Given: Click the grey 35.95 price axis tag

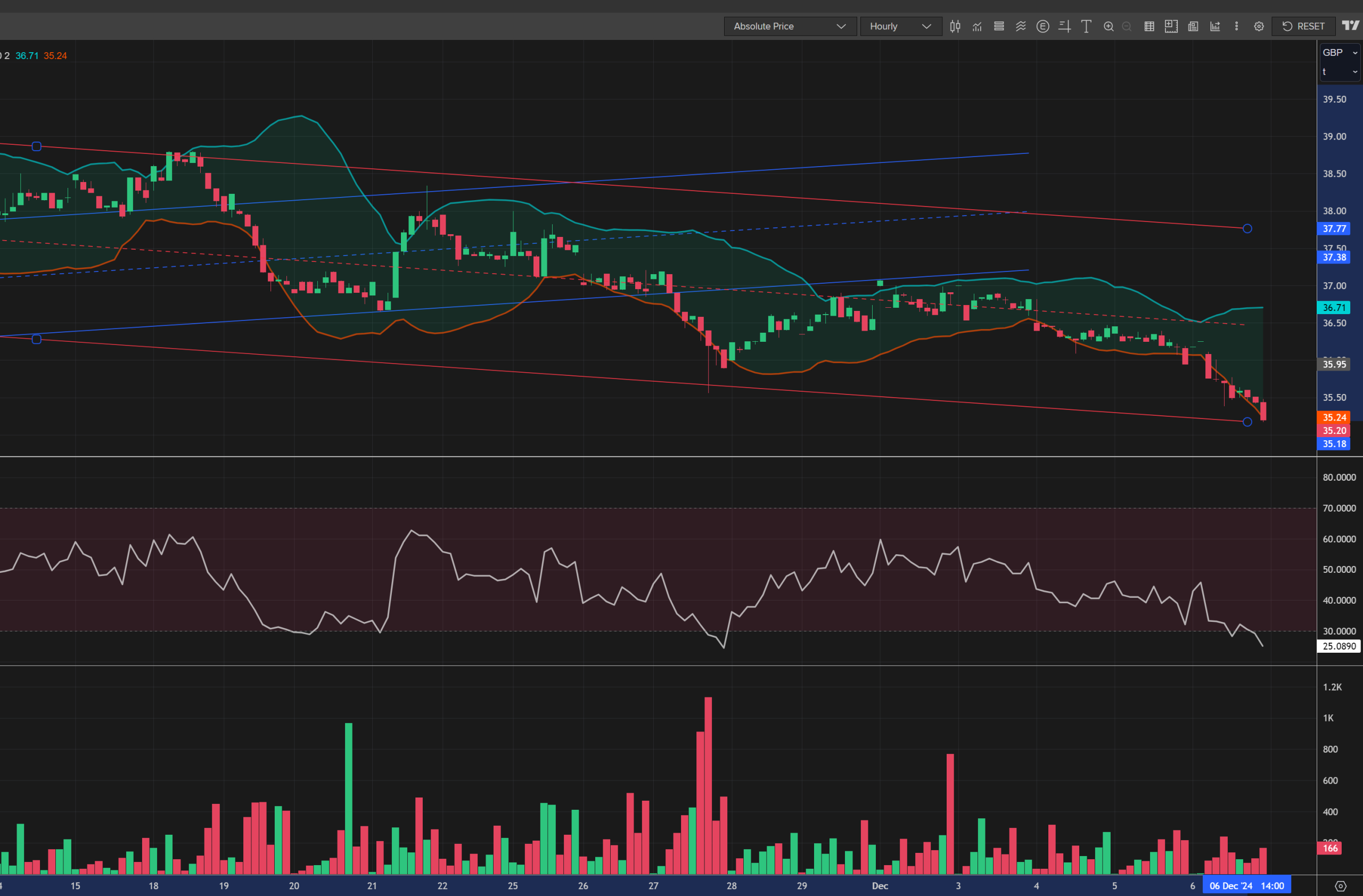Looking at the screenshot, I should pyautogui.click(x=1334, y=364).
